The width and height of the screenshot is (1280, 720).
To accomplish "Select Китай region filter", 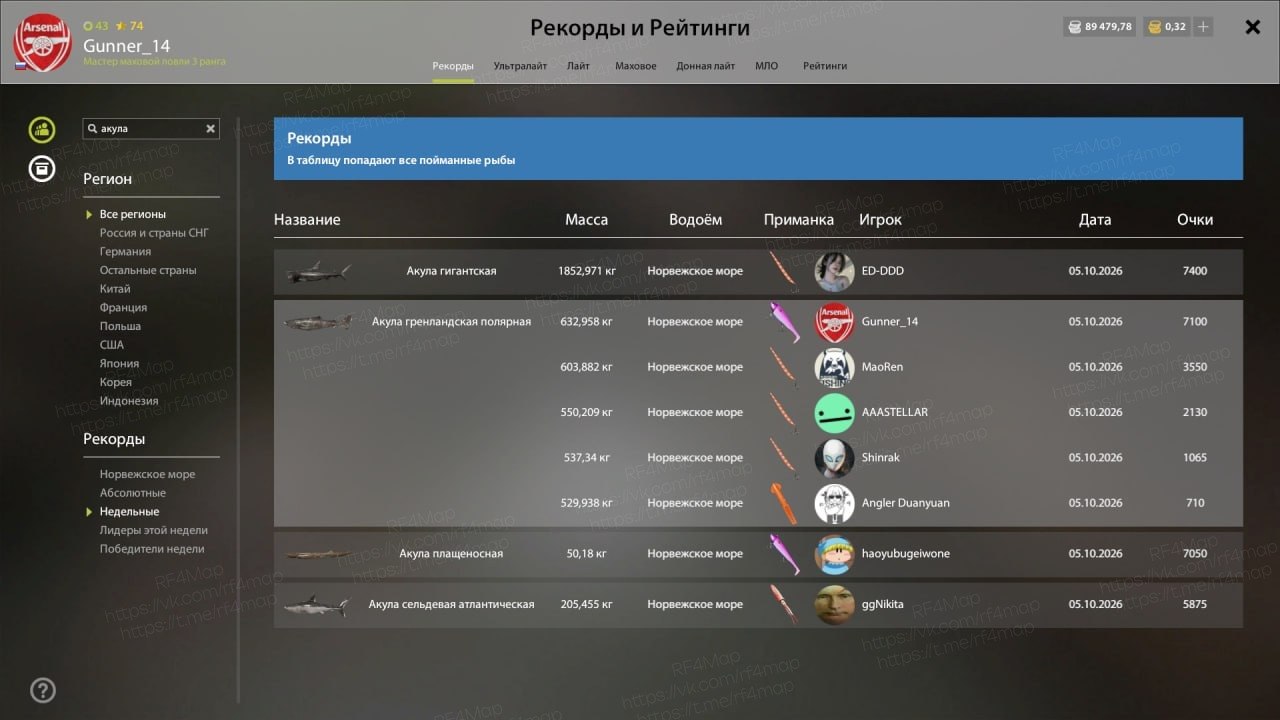I will 115,289.
